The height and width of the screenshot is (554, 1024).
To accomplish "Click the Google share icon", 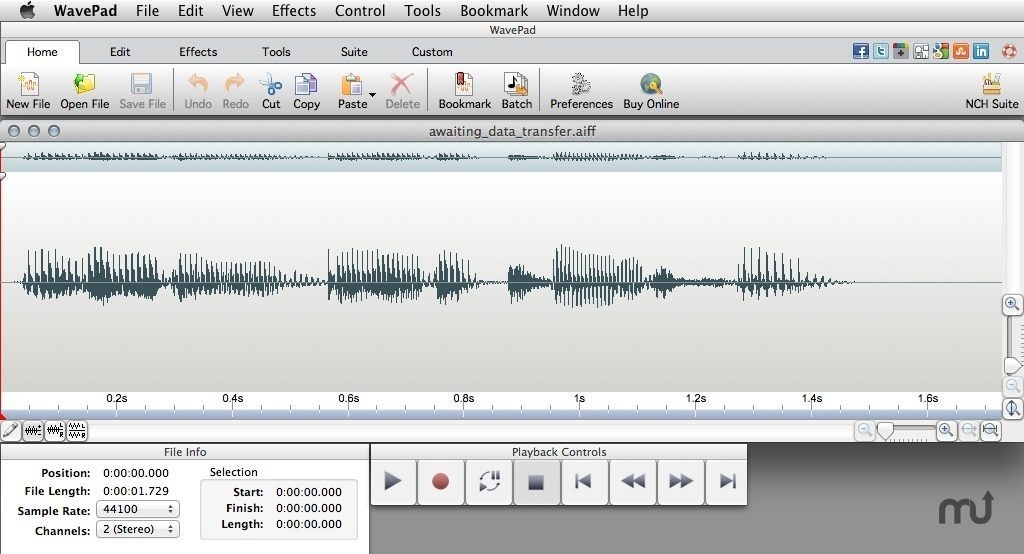I will pyautogui.click(x=941, y=51).
